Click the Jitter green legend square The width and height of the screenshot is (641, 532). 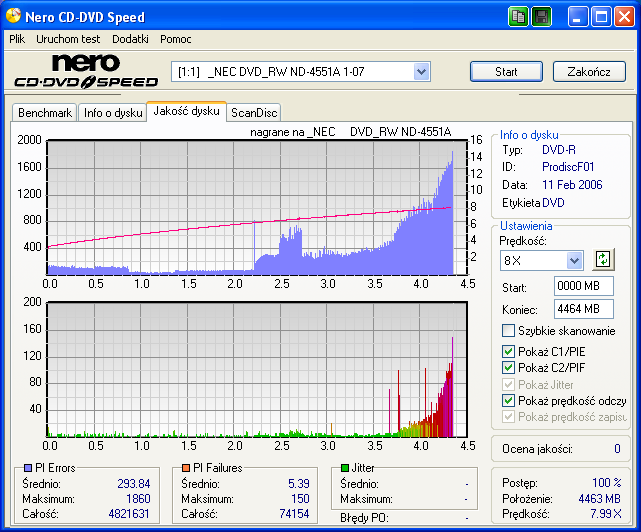tap(345, 468)
